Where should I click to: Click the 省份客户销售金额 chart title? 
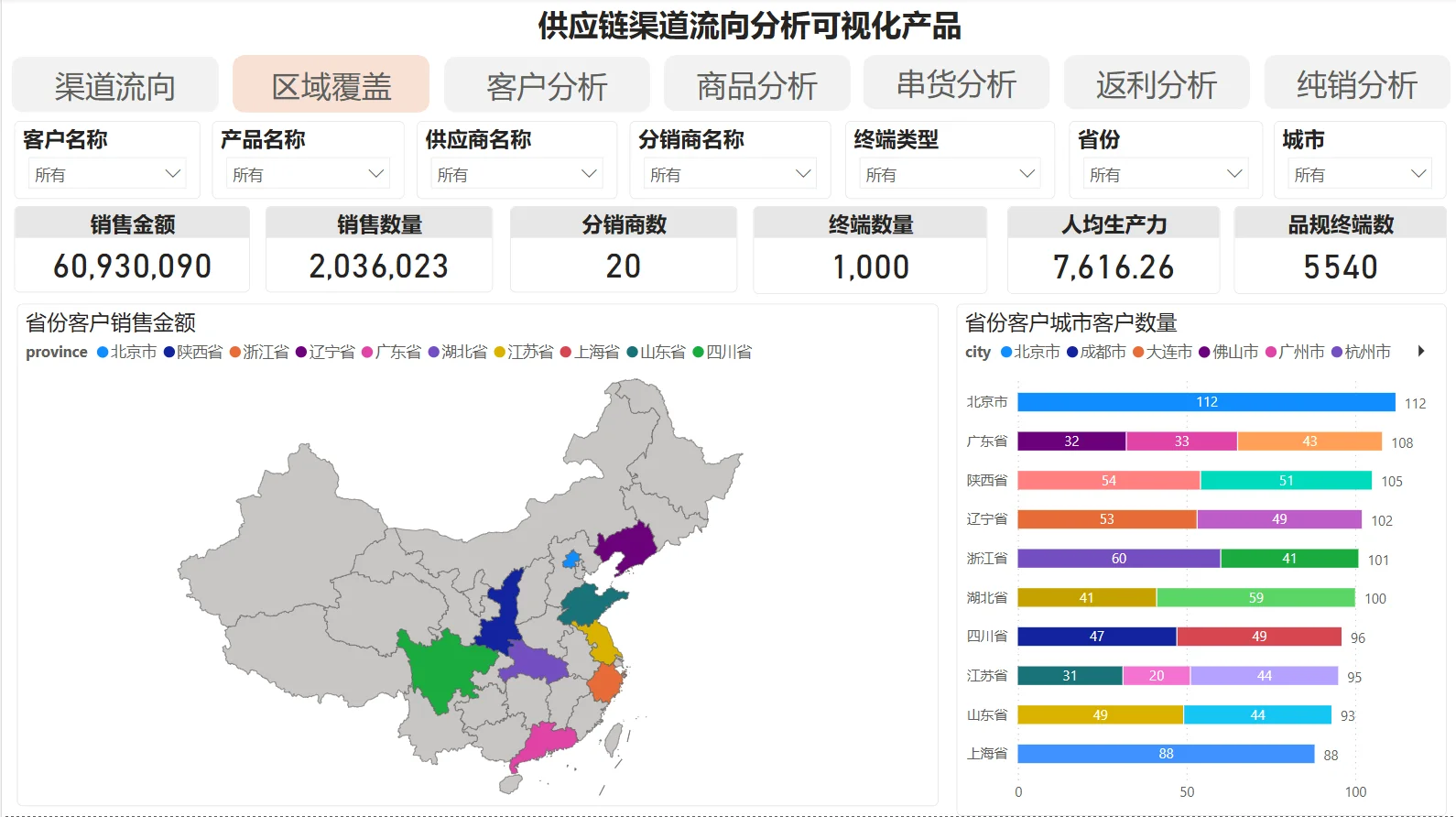111,322
